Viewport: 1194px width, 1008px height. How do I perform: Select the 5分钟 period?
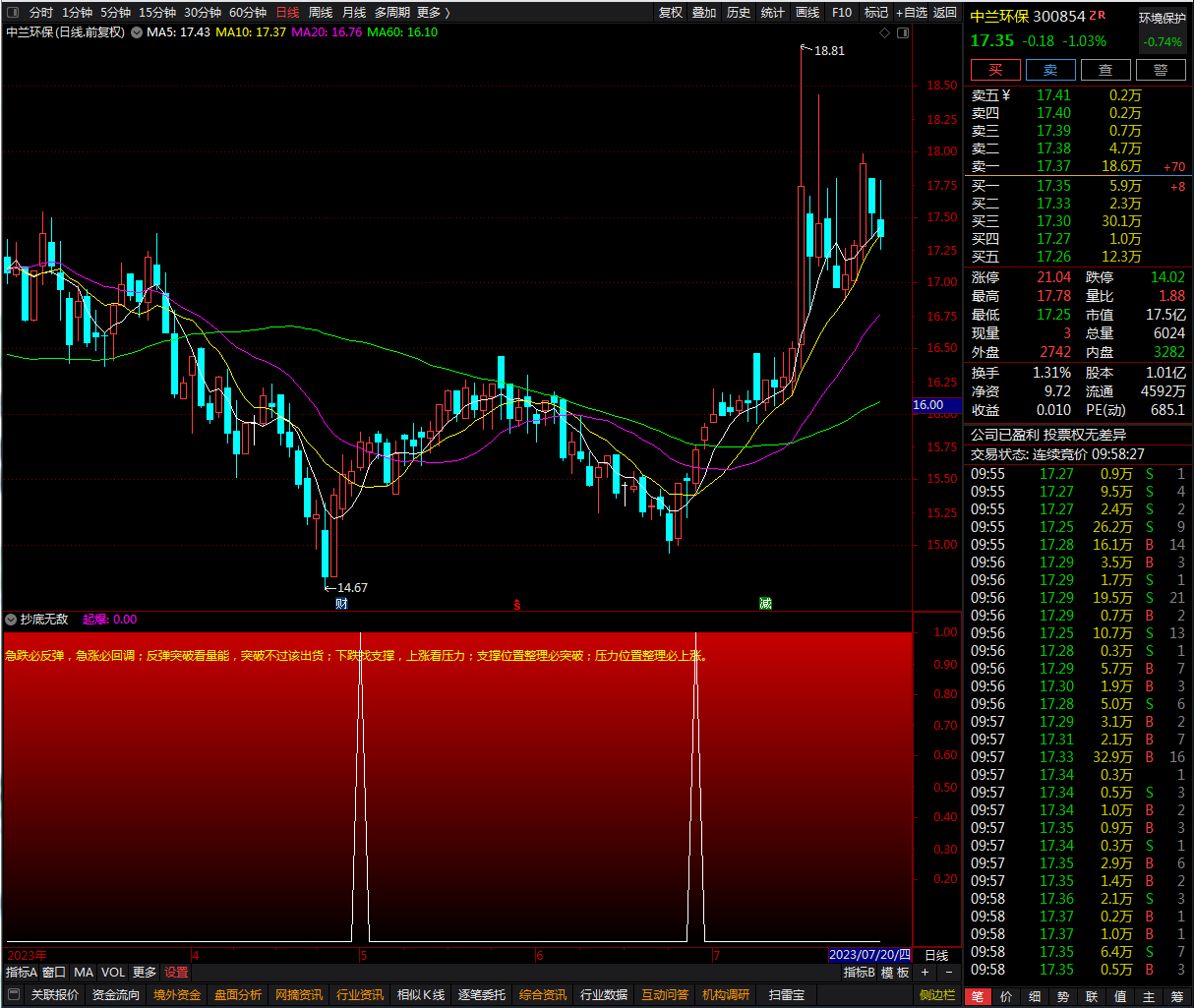click(x=115, y=12)
